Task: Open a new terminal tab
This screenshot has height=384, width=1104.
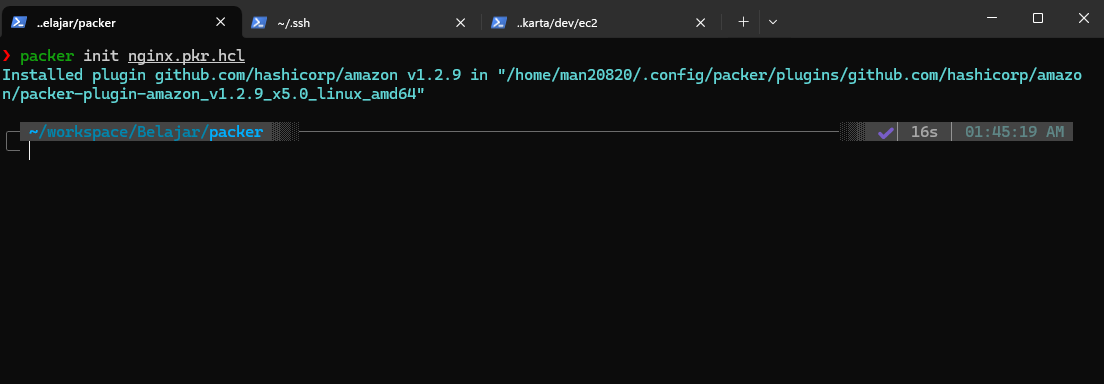Action: tap(743, 23)
